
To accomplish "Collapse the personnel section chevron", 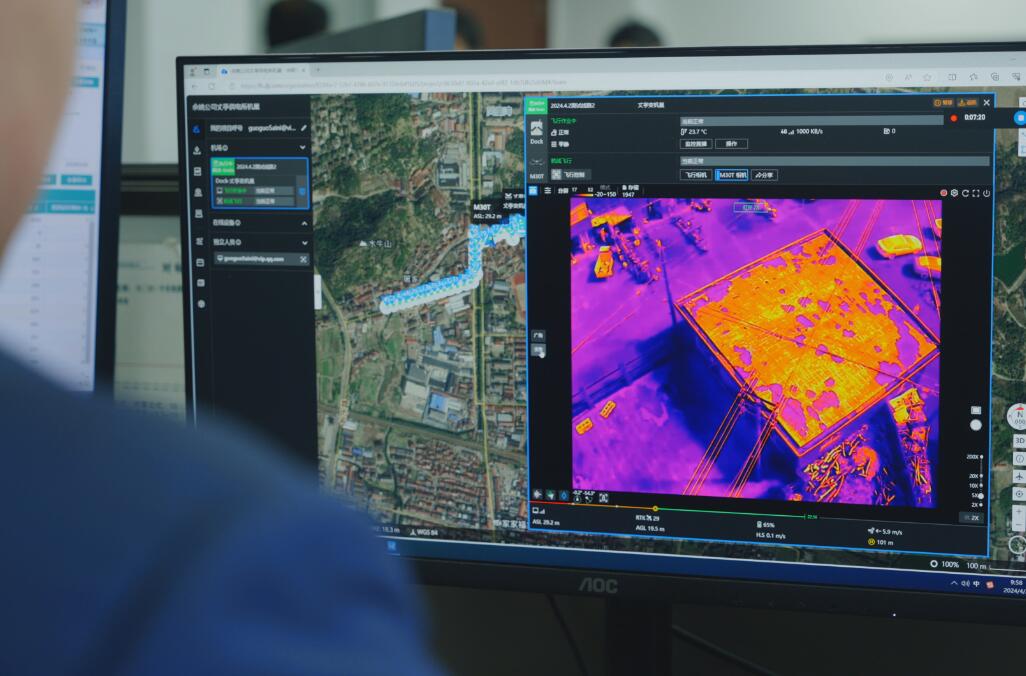I will point(304,241).
